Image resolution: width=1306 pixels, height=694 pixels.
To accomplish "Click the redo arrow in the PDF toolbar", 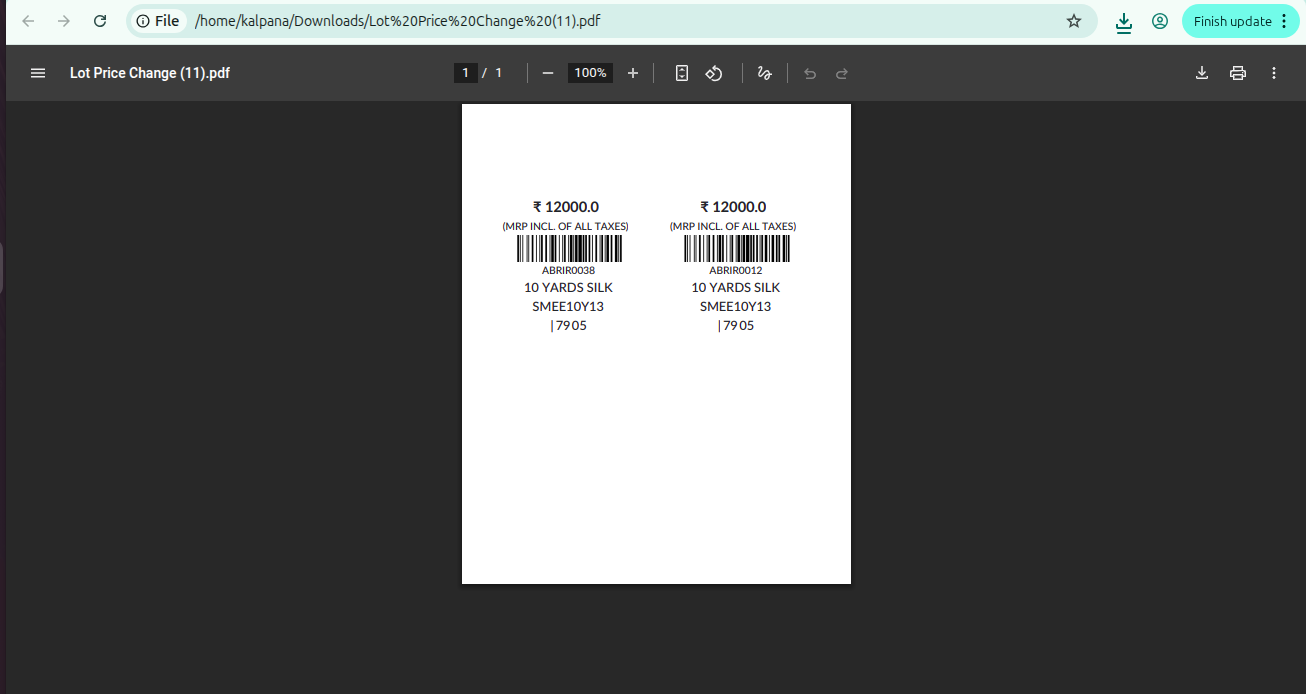I will [842, 73].
